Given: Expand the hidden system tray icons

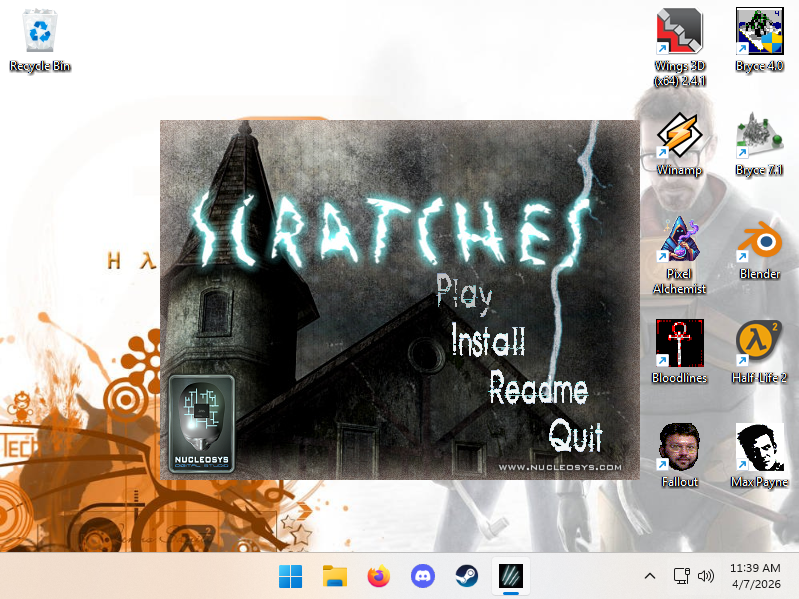Looking at the screenshot, I should pos(650,576).
